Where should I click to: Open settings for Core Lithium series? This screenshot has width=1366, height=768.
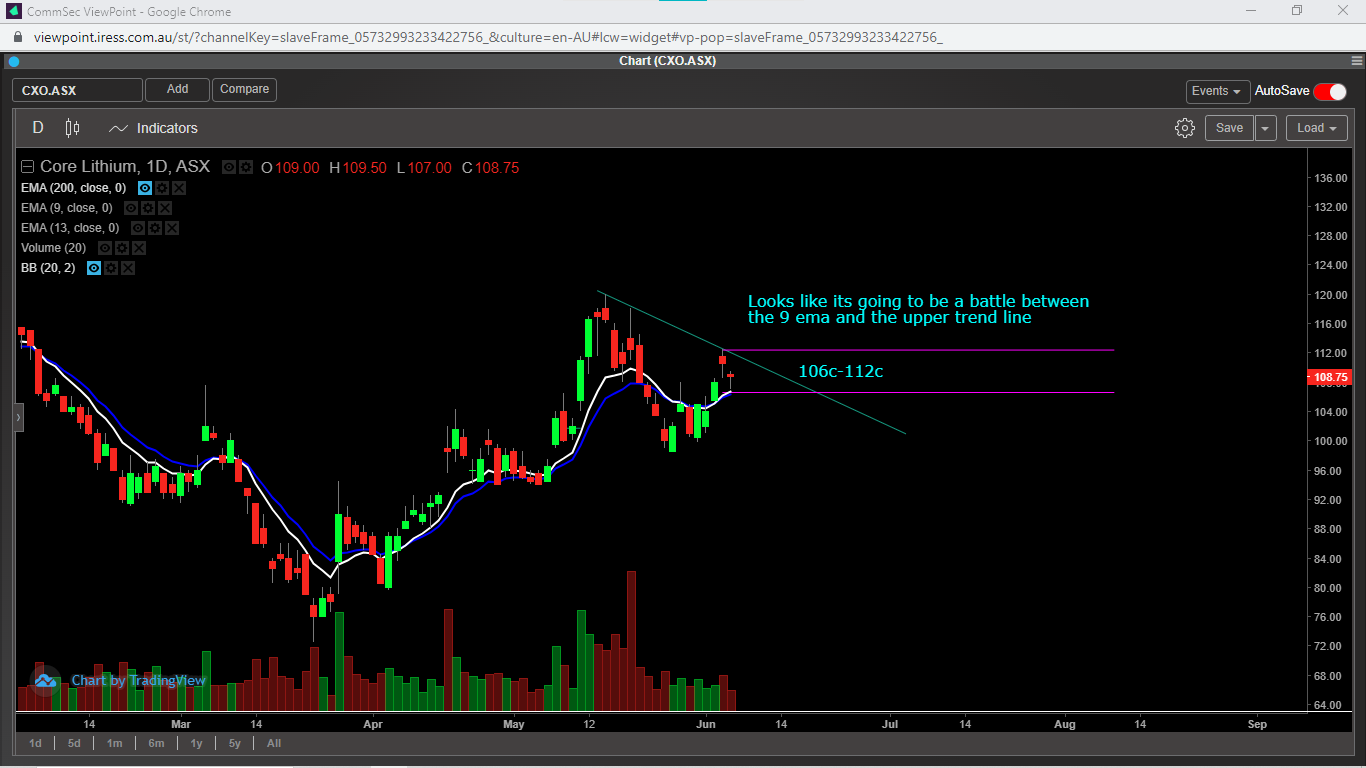point(245,168)
